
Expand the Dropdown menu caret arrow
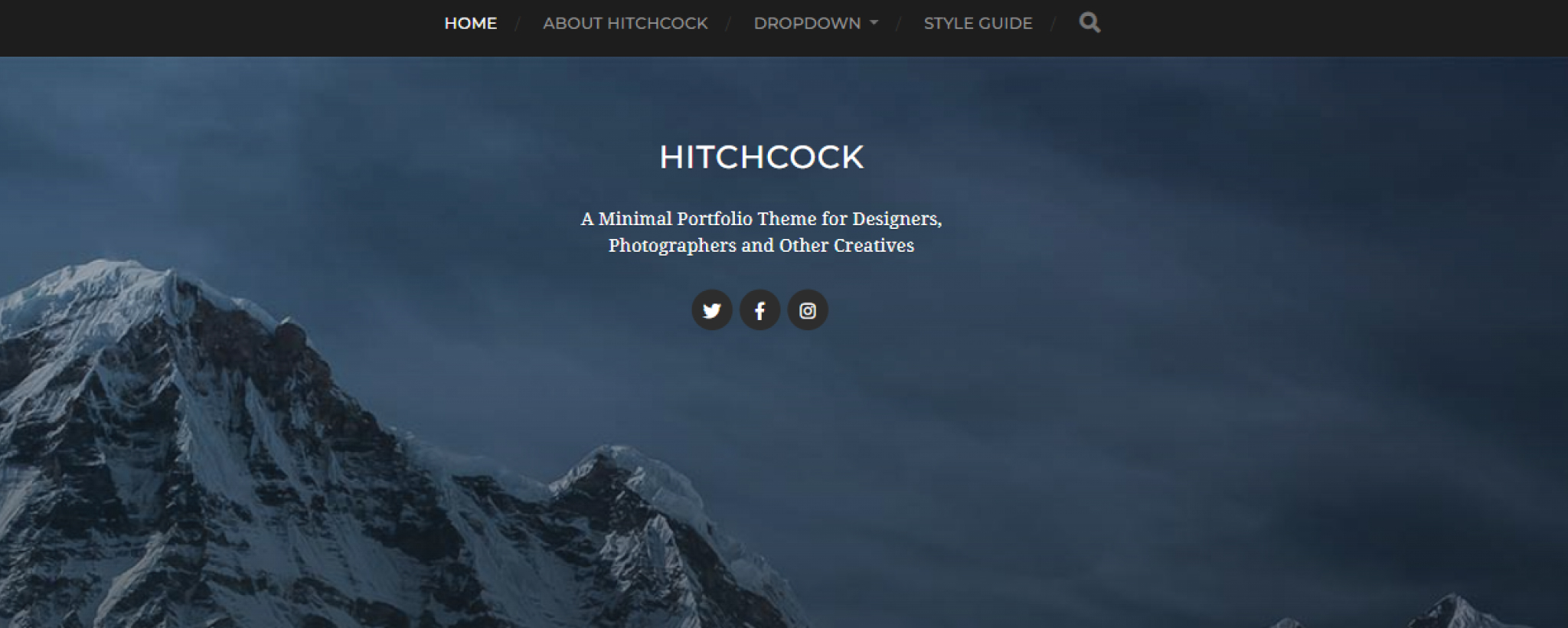(874, 24)
